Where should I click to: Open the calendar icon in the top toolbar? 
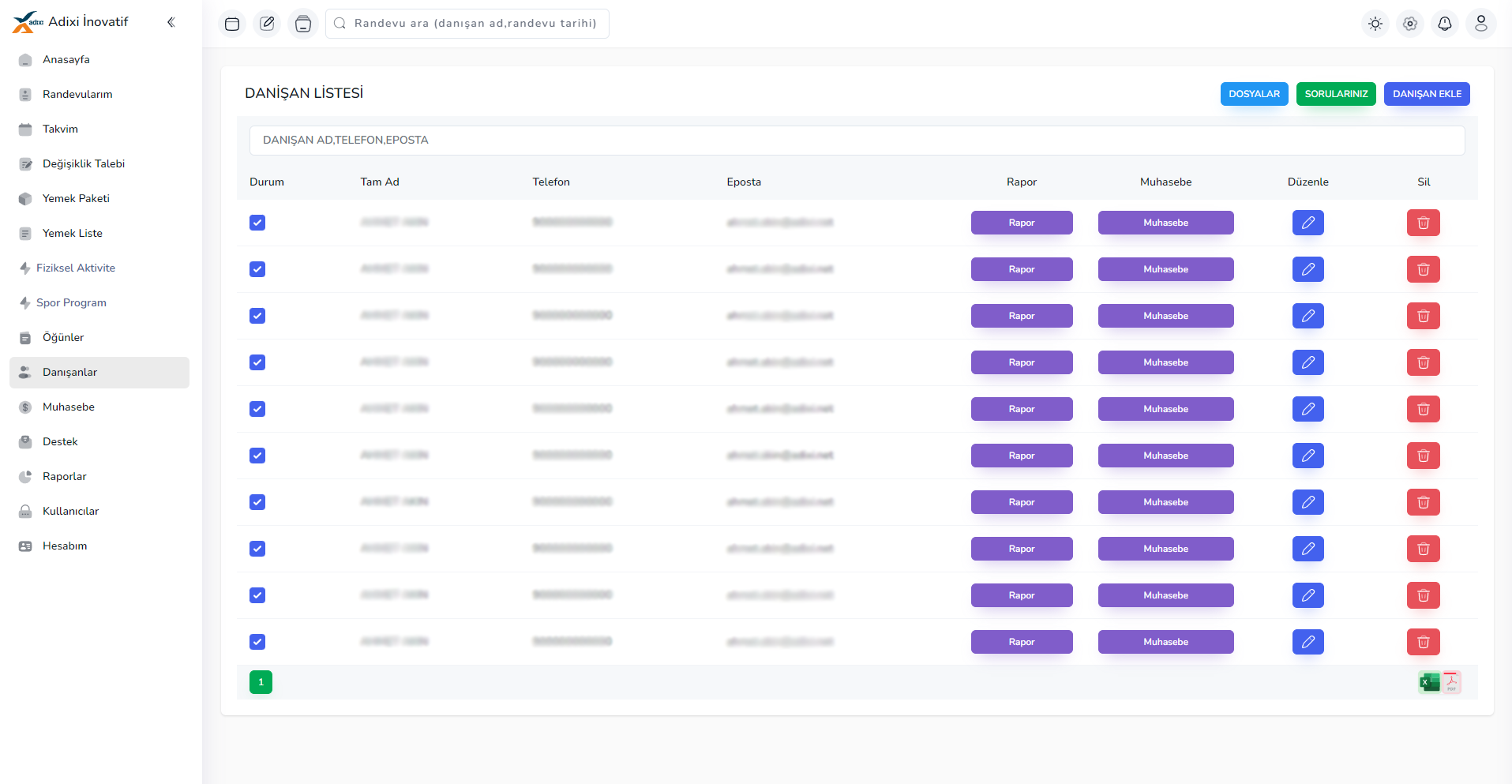coord(232,24)
